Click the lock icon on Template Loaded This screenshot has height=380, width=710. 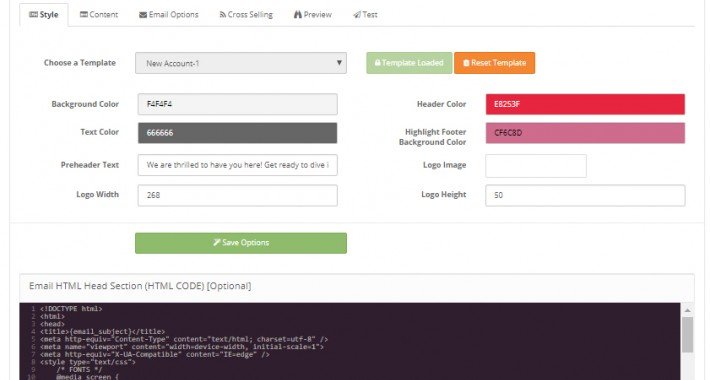click(377, 63)
